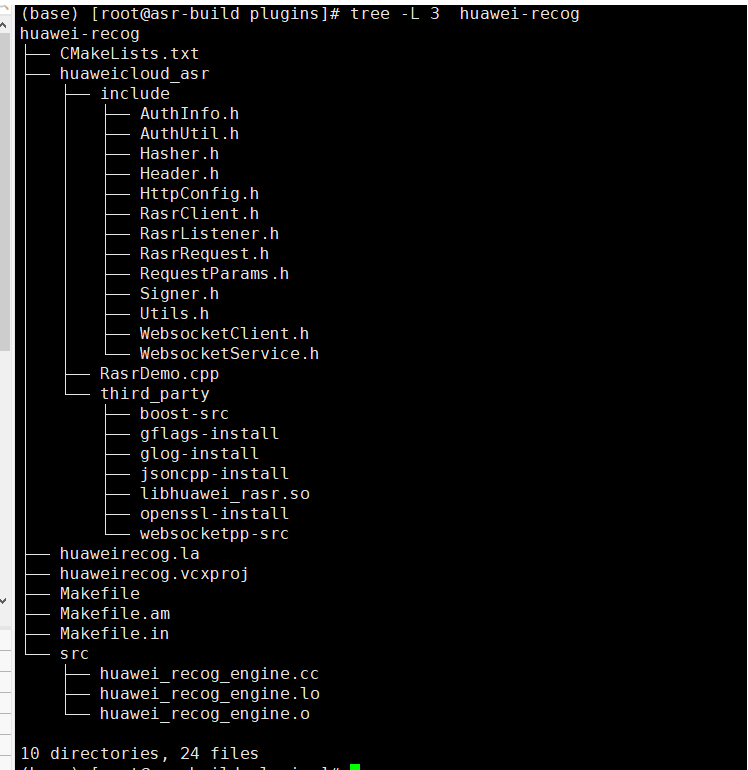Click the huaweicloud_asr directory name
Screen dimensions: 748x770
[x=134, y=74]
